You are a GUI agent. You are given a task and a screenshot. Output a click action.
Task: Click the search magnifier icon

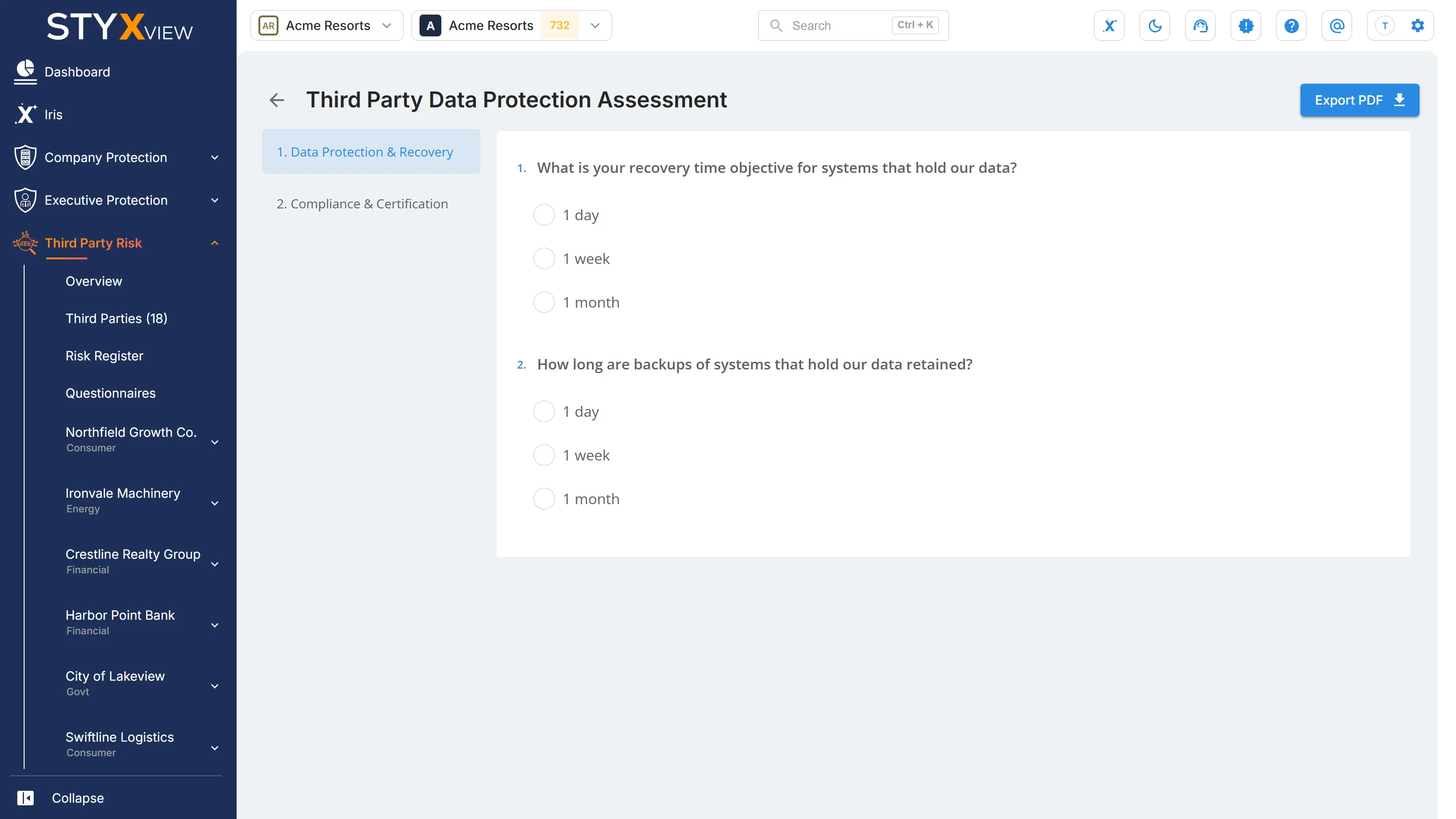pyautogui.click(x=776, y=25)
